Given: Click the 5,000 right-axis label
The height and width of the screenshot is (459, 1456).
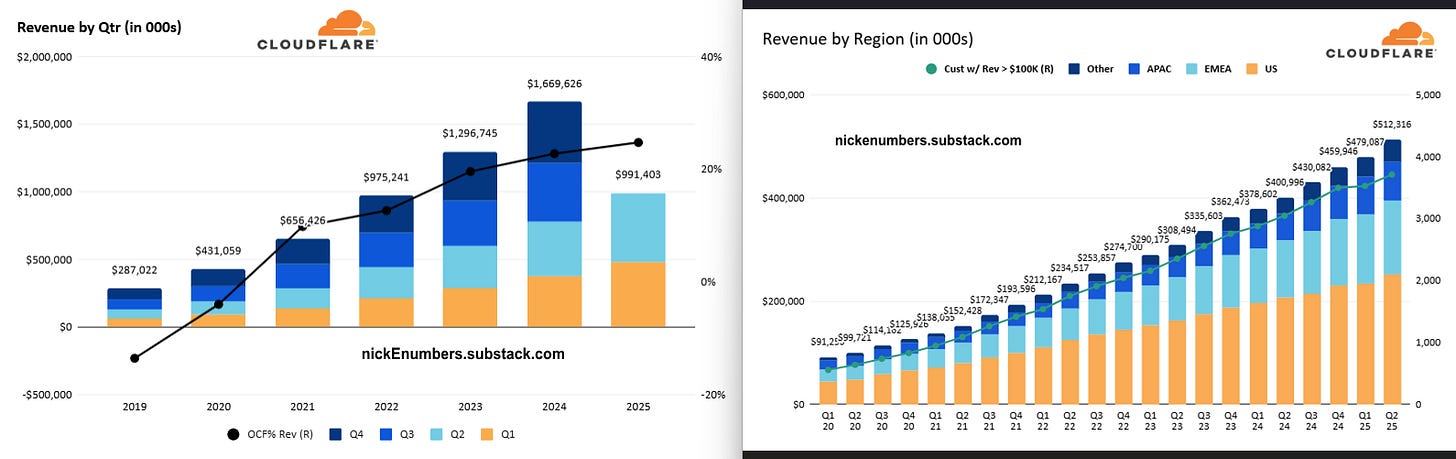Looking at the screenshot, I should coord(1430,95).
